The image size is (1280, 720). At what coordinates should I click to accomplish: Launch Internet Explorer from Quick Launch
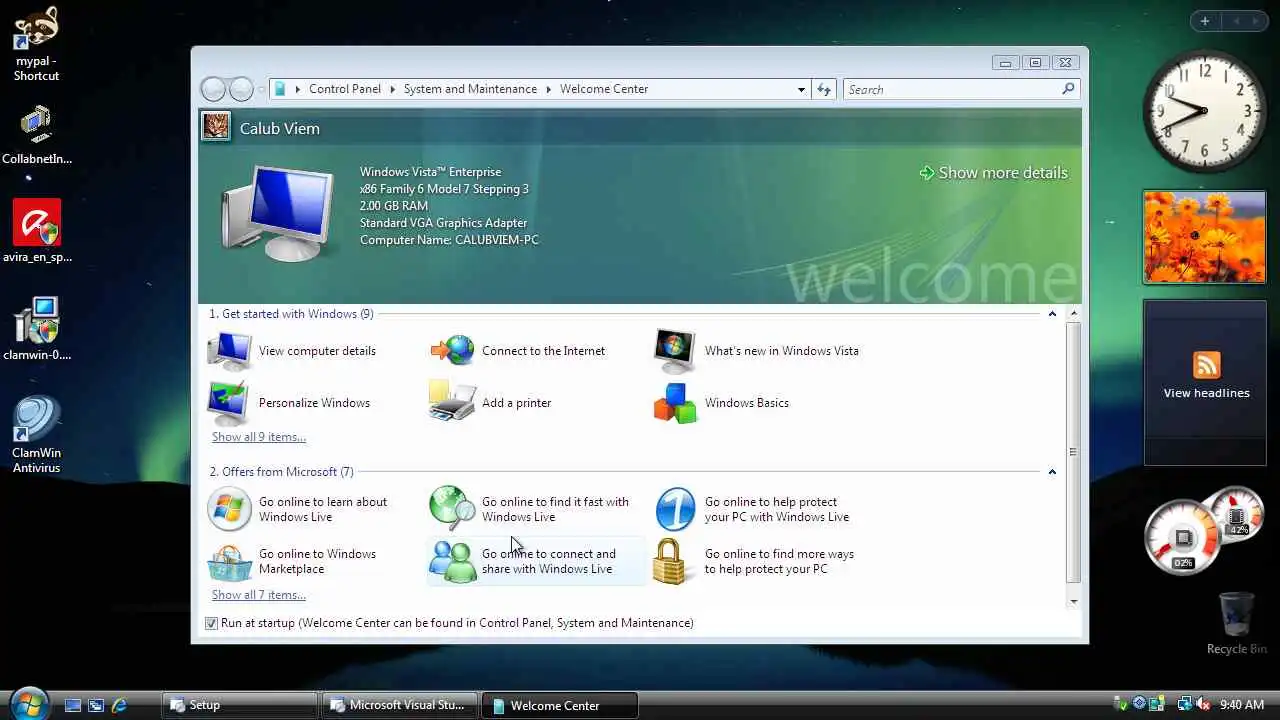(x=119, y=705)
